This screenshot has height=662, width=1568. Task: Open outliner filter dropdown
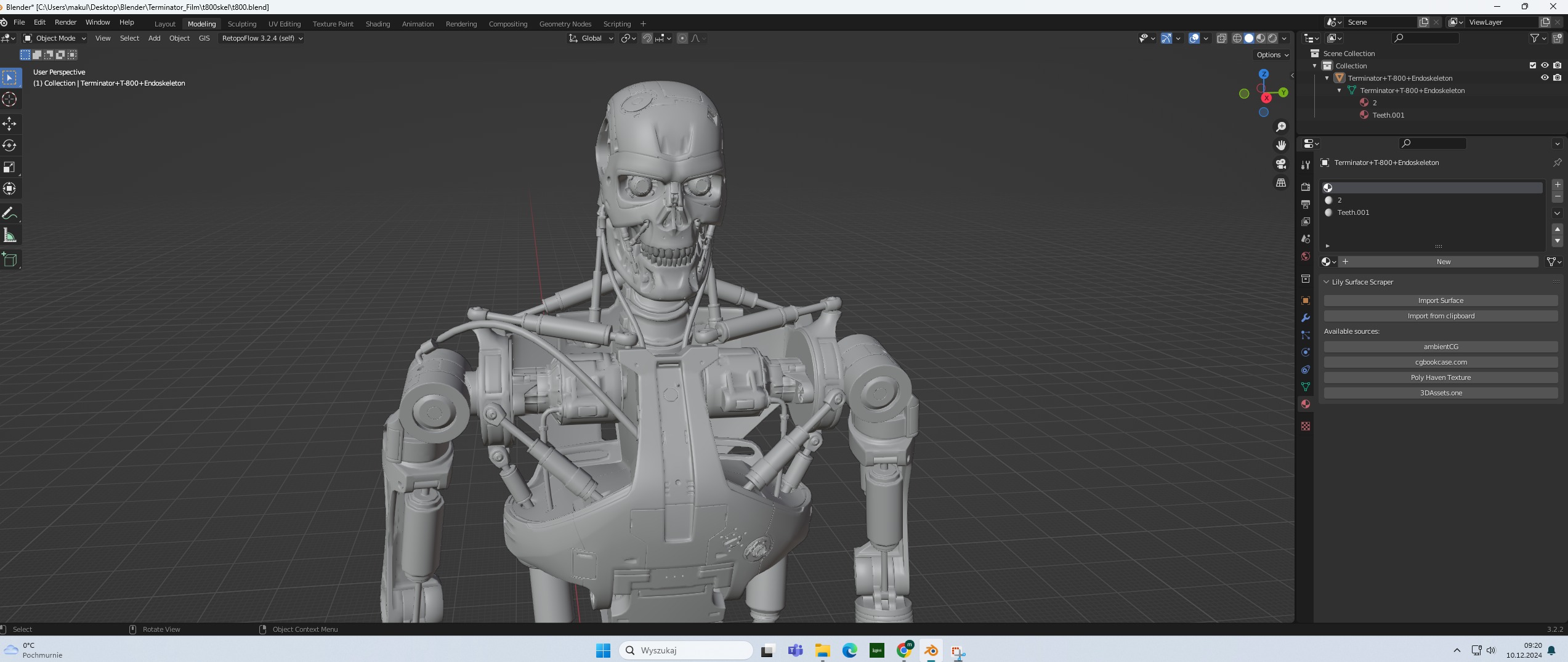[1538, 38]
